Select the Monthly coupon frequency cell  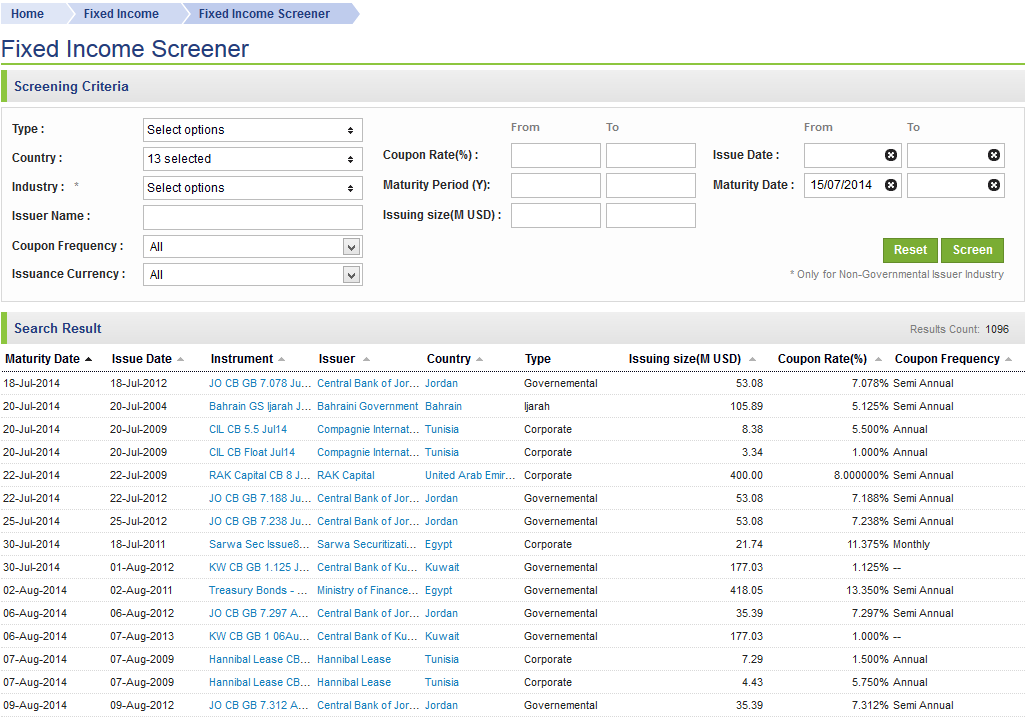911,545
